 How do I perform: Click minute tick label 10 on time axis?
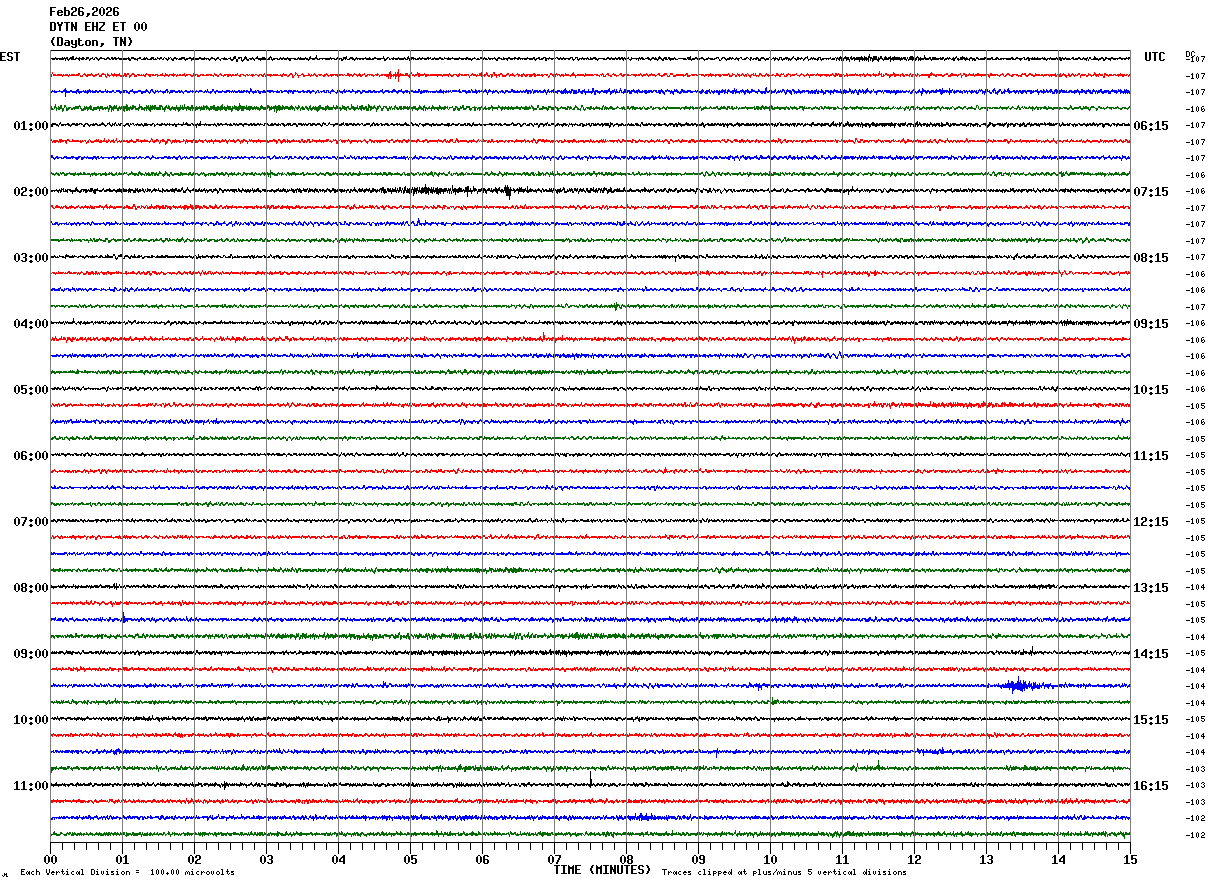click(x=770, y=859)
